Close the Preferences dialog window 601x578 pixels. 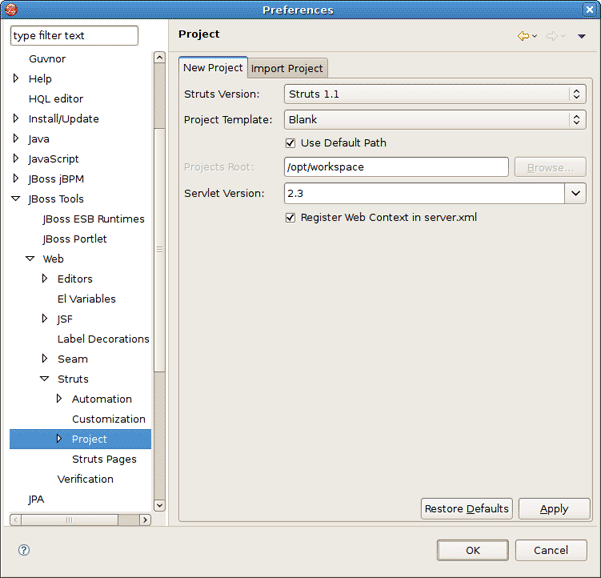[x=589, y=10]
